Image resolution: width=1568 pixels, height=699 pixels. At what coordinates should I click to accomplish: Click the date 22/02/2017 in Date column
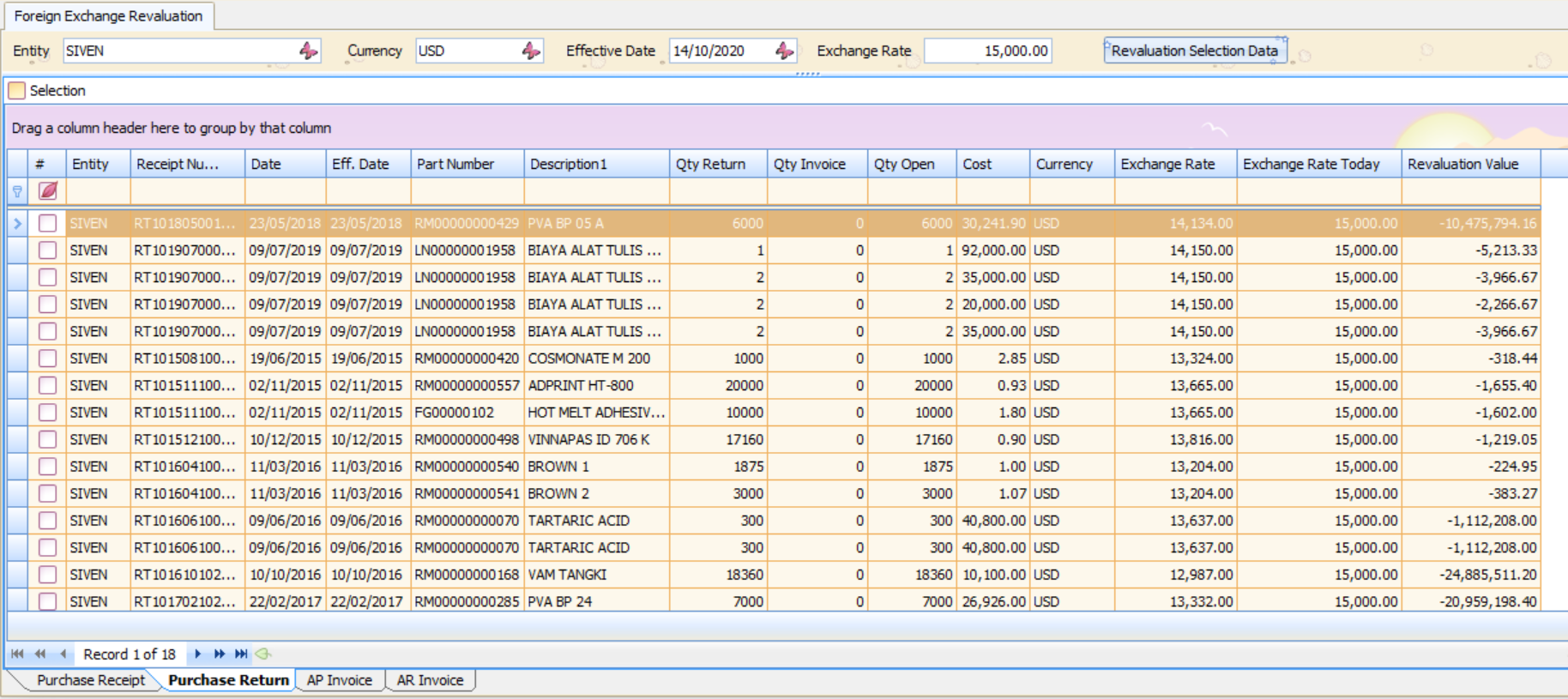[x=285, y=601]
